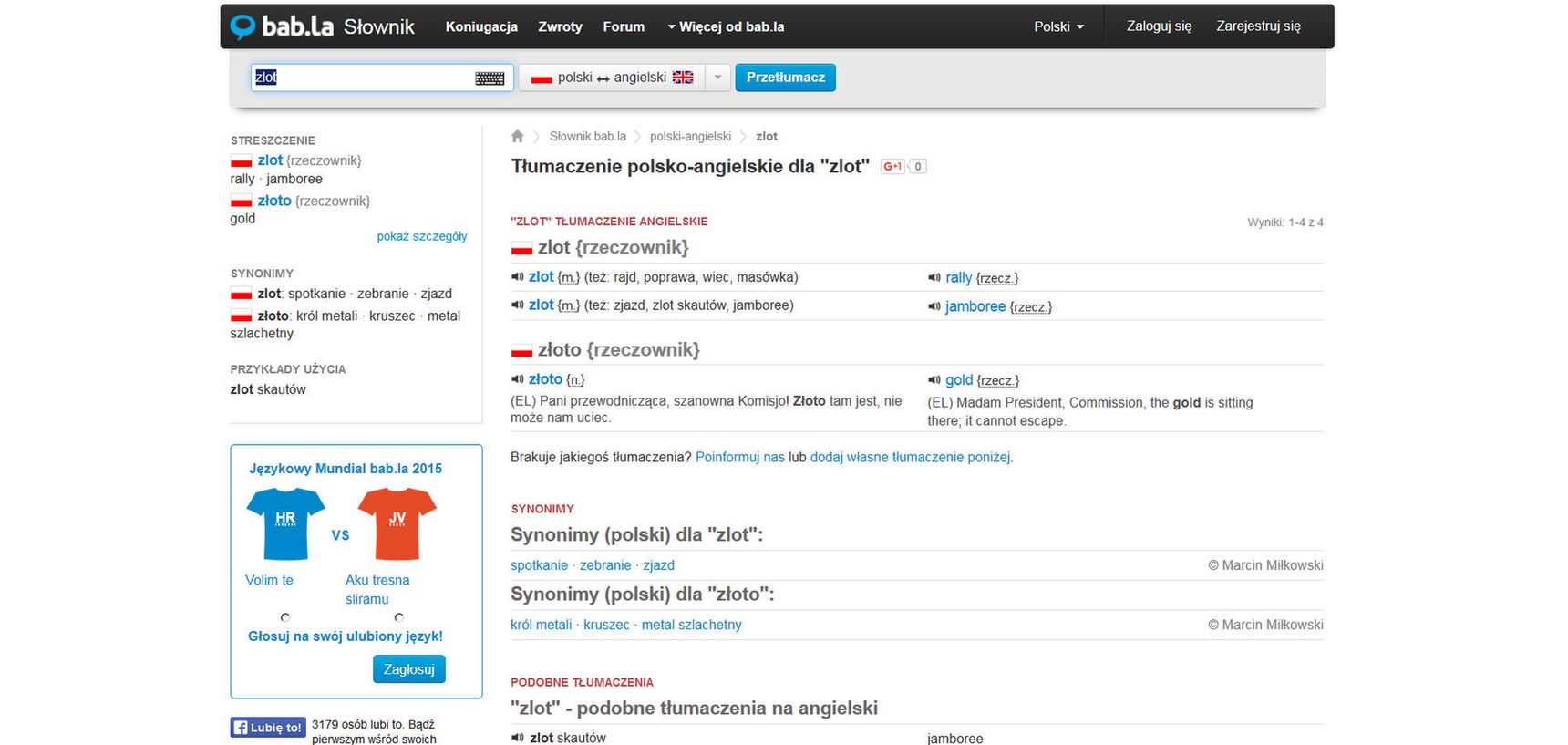Click synonym 'król metali' in main list
This screenshot has height=745, width=1568.
[x=541, y=625]
